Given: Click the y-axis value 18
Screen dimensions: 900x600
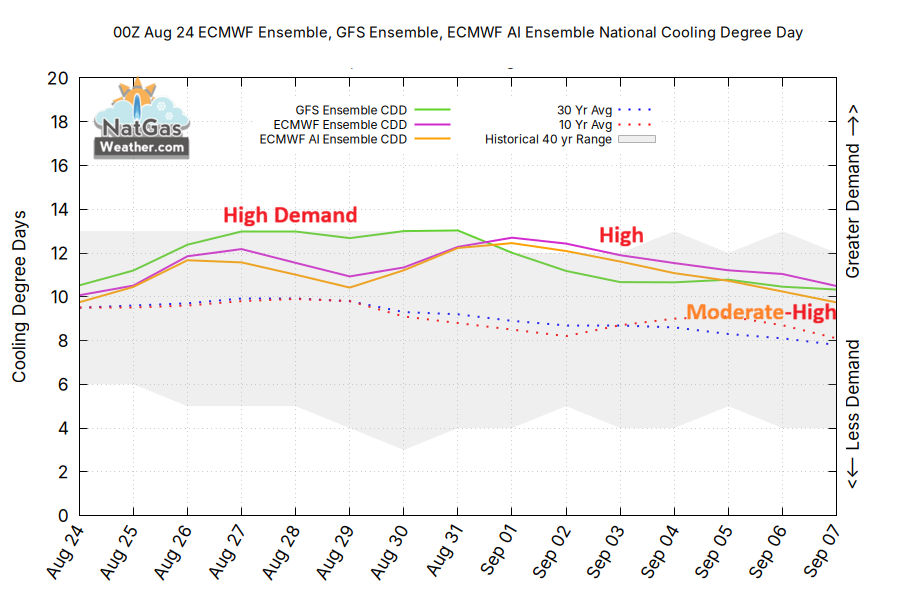Looking at the screenshot, I should [58, 122].
